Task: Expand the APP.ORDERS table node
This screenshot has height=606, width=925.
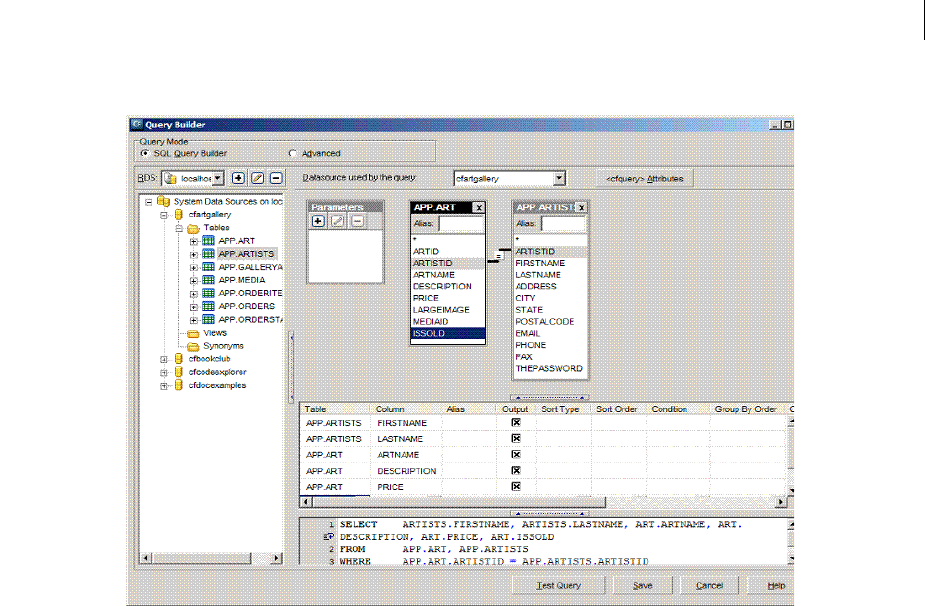Action: [193, 307]
